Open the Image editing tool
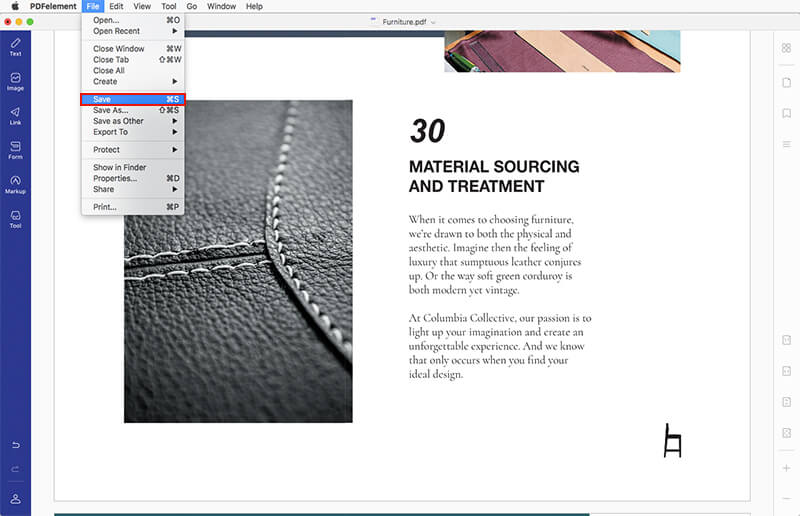 15,81
